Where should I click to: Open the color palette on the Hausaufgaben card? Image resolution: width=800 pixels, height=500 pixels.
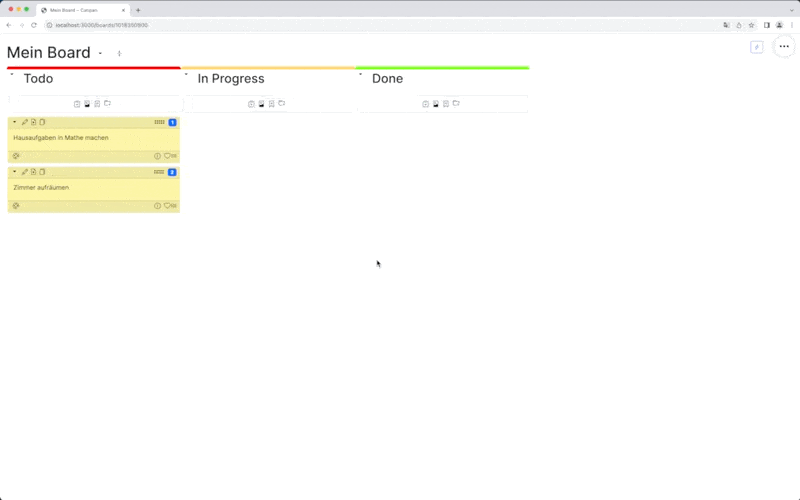coord(16,156)
